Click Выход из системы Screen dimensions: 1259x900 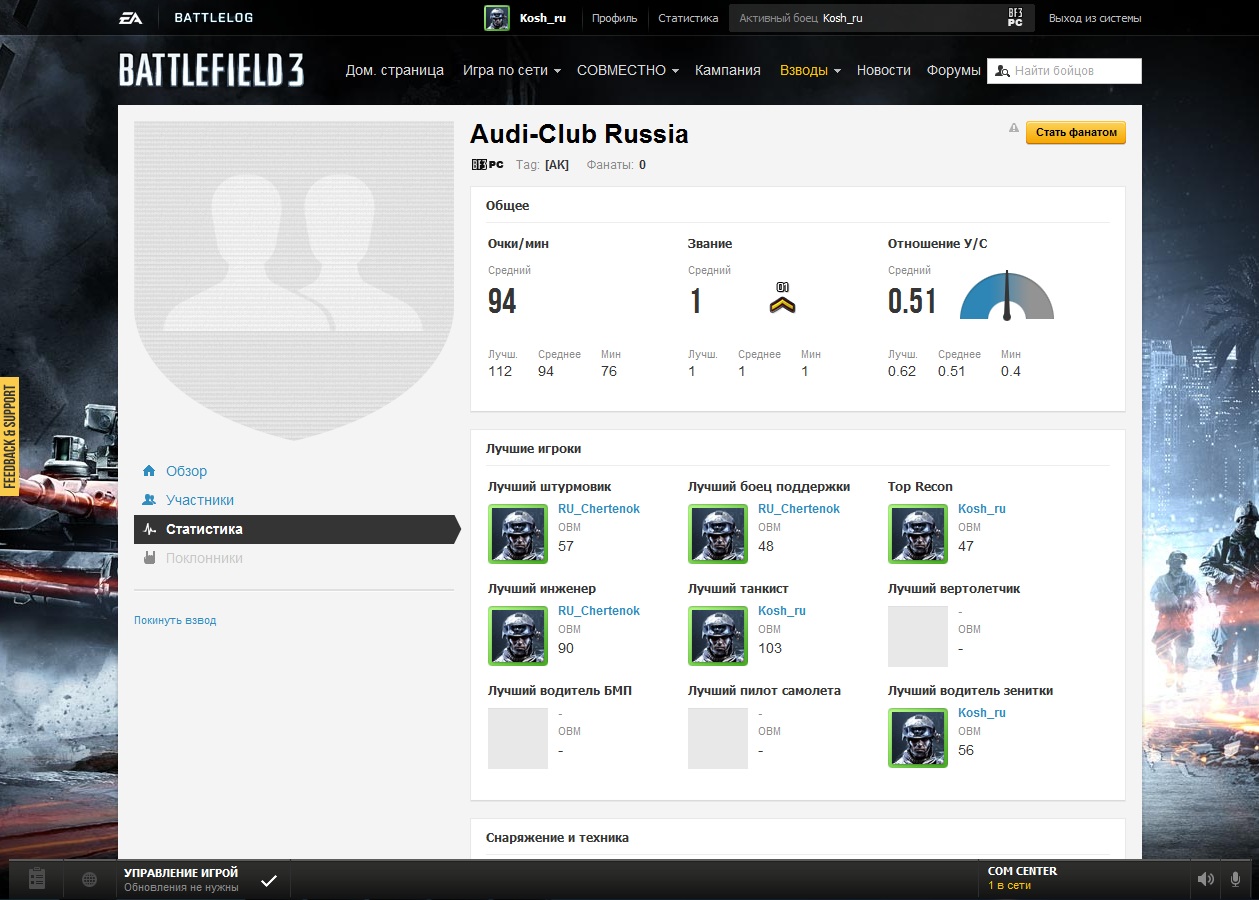pos(1095,18)
